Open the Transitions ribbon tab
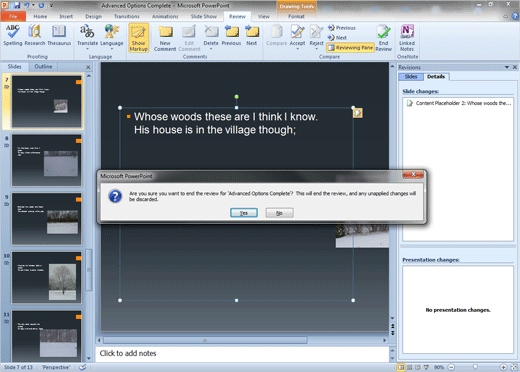The width and height of the screenshot is (520, 372). pos(127,16)
